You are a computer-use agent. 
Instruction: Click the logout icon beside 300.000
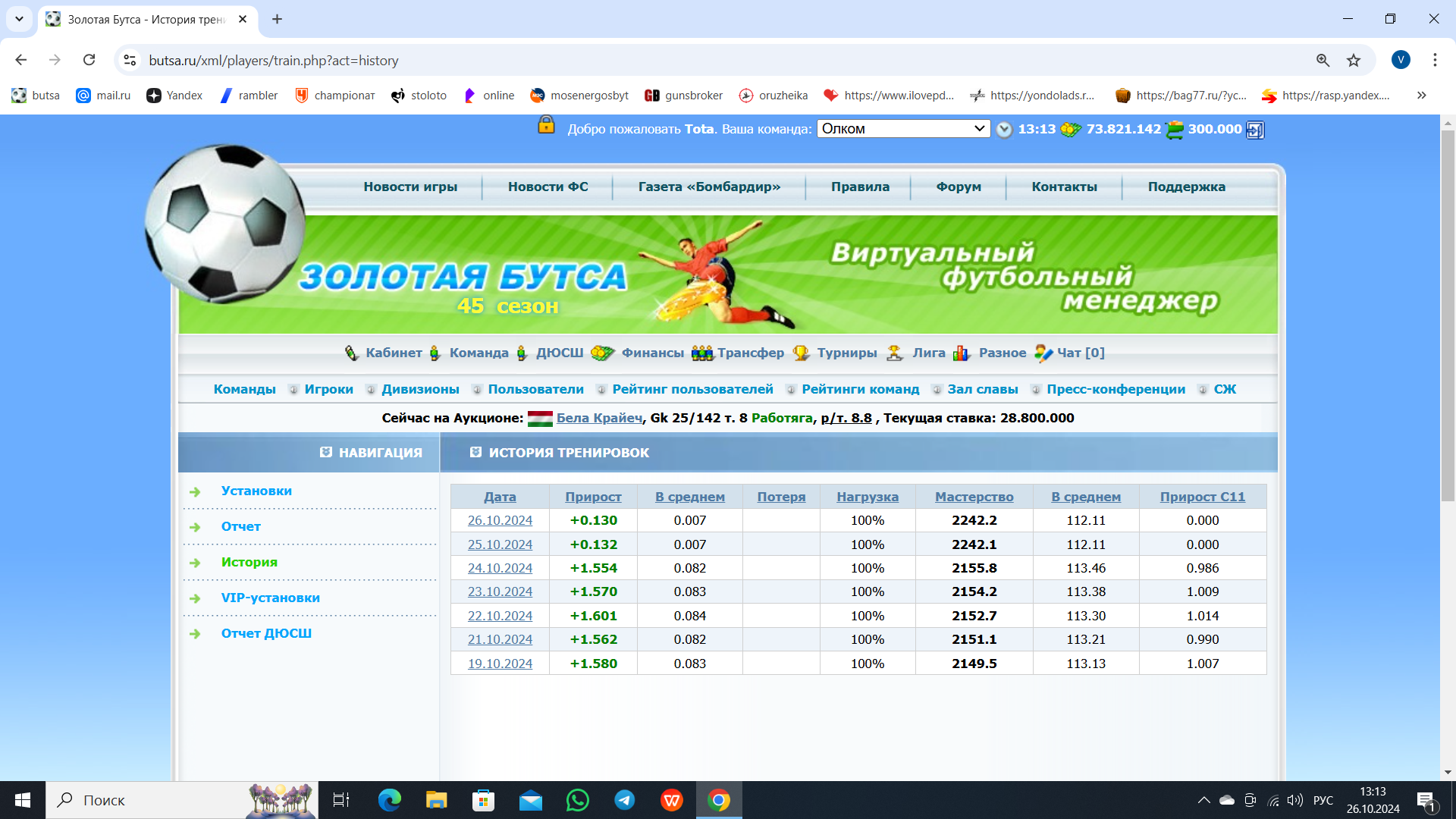1255,130
